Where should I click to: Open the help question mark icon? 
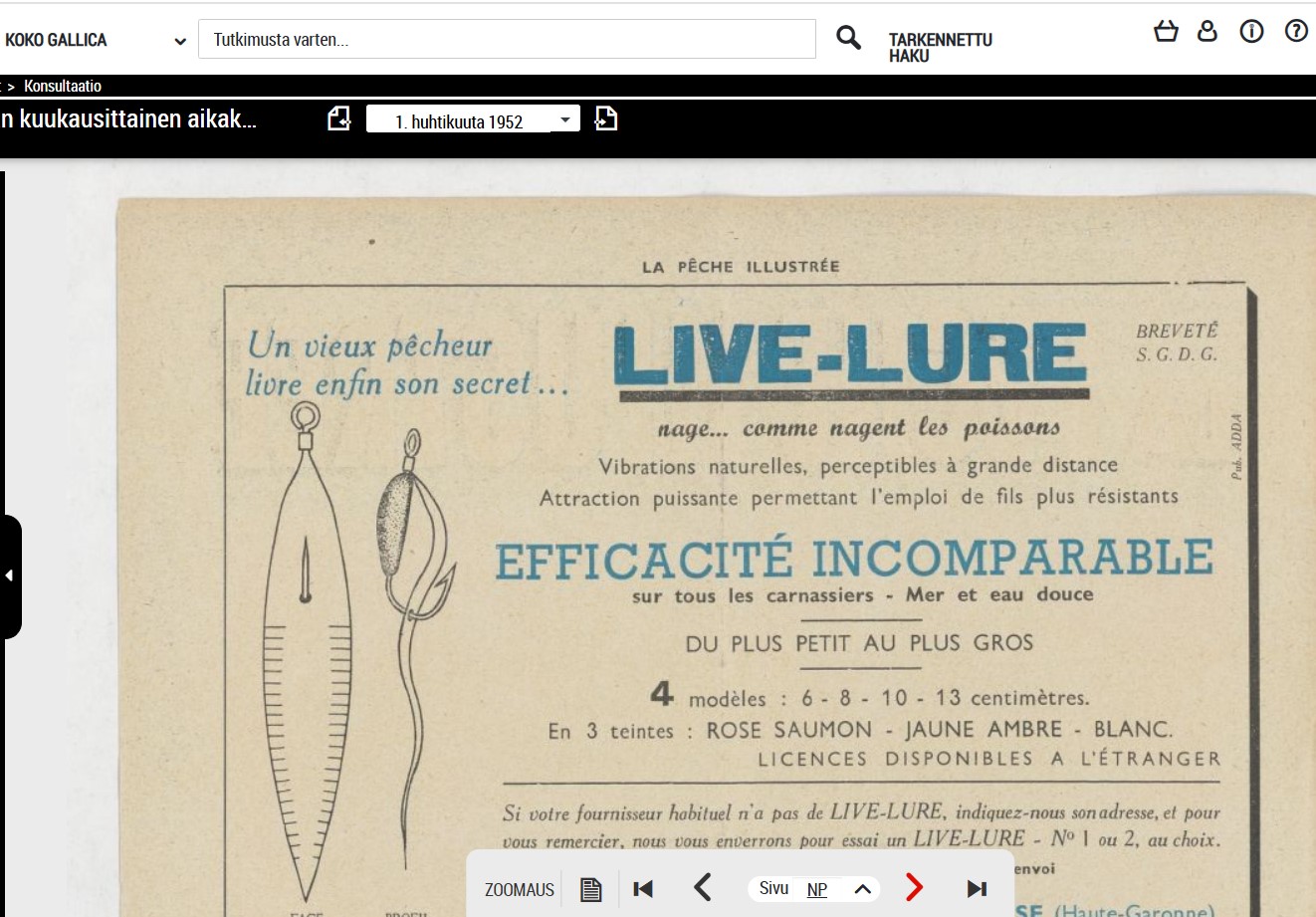pyautogui.click(x=1296, y=32)
